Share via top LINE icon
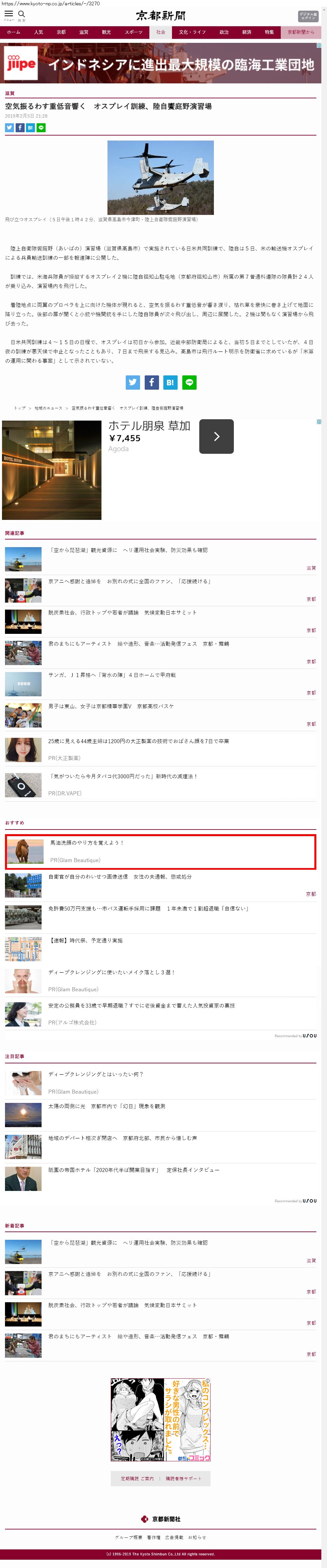 [41, 128]
